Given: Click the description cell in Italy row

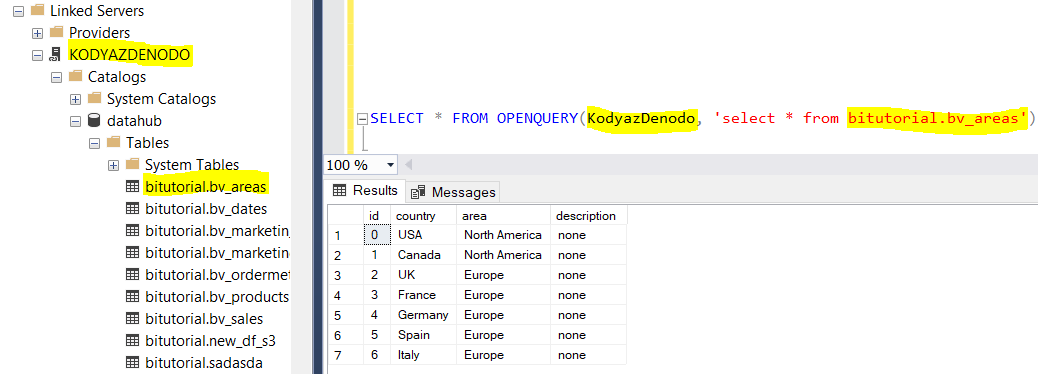Looking at the screenshot, I should (589, 355).
